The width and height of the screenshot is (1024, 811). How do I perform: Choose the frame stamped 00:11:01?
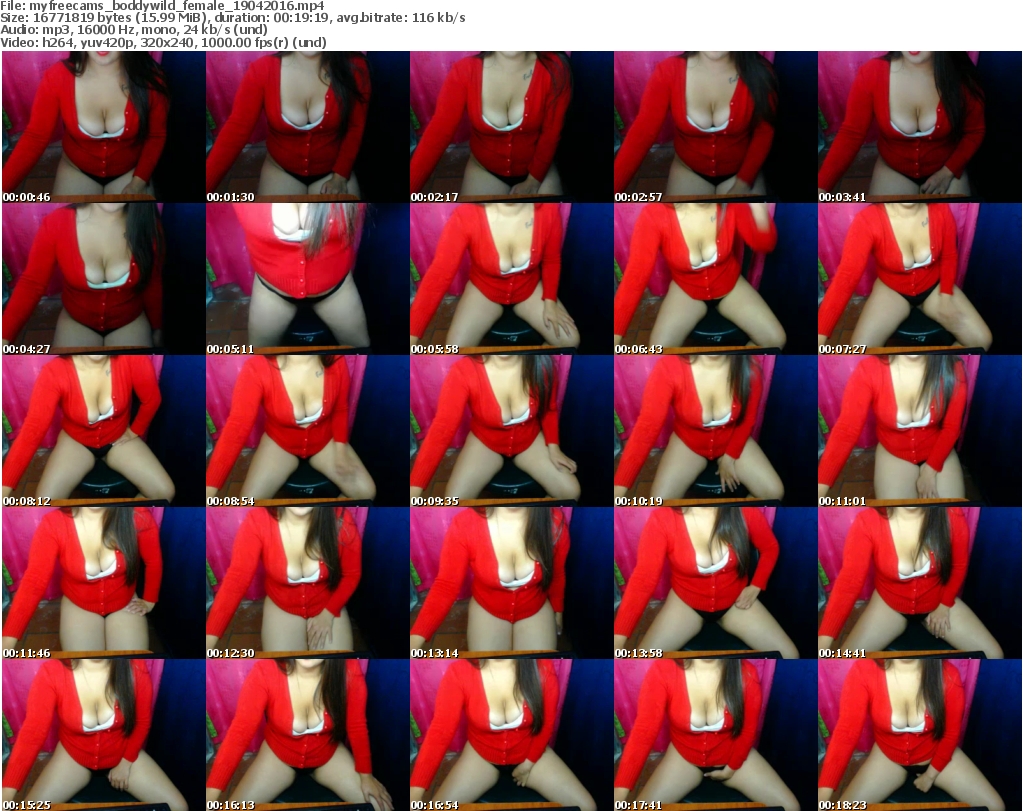[920, 431]
